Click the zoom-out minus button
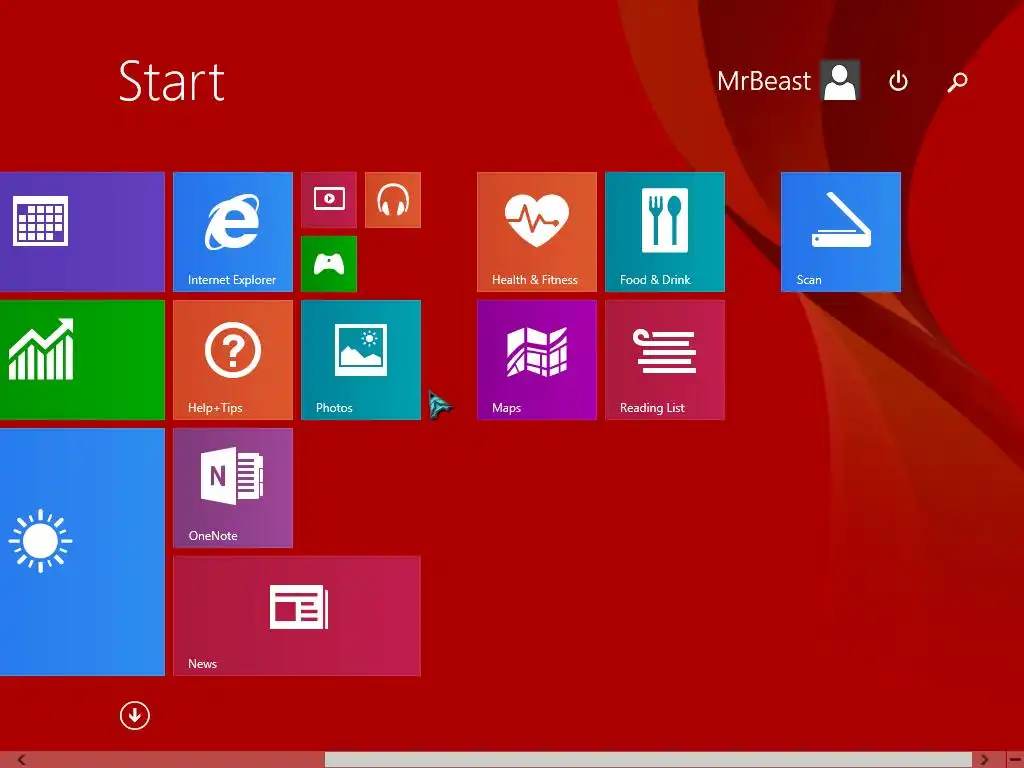The height and width of the screenshot is (768, 1024). pos(1015,760)
